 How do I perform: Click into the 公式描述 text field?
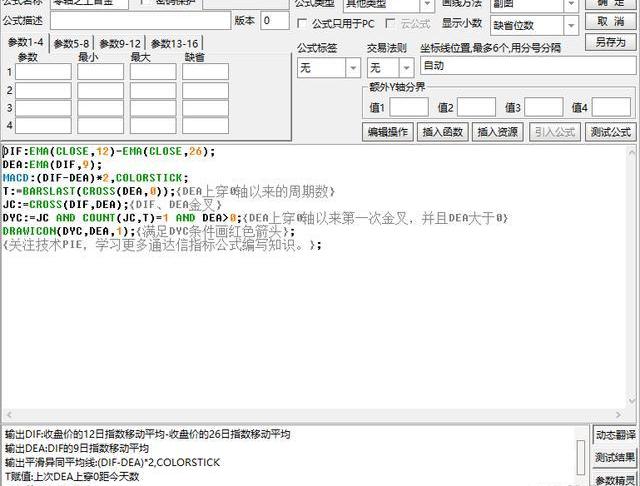139,20
